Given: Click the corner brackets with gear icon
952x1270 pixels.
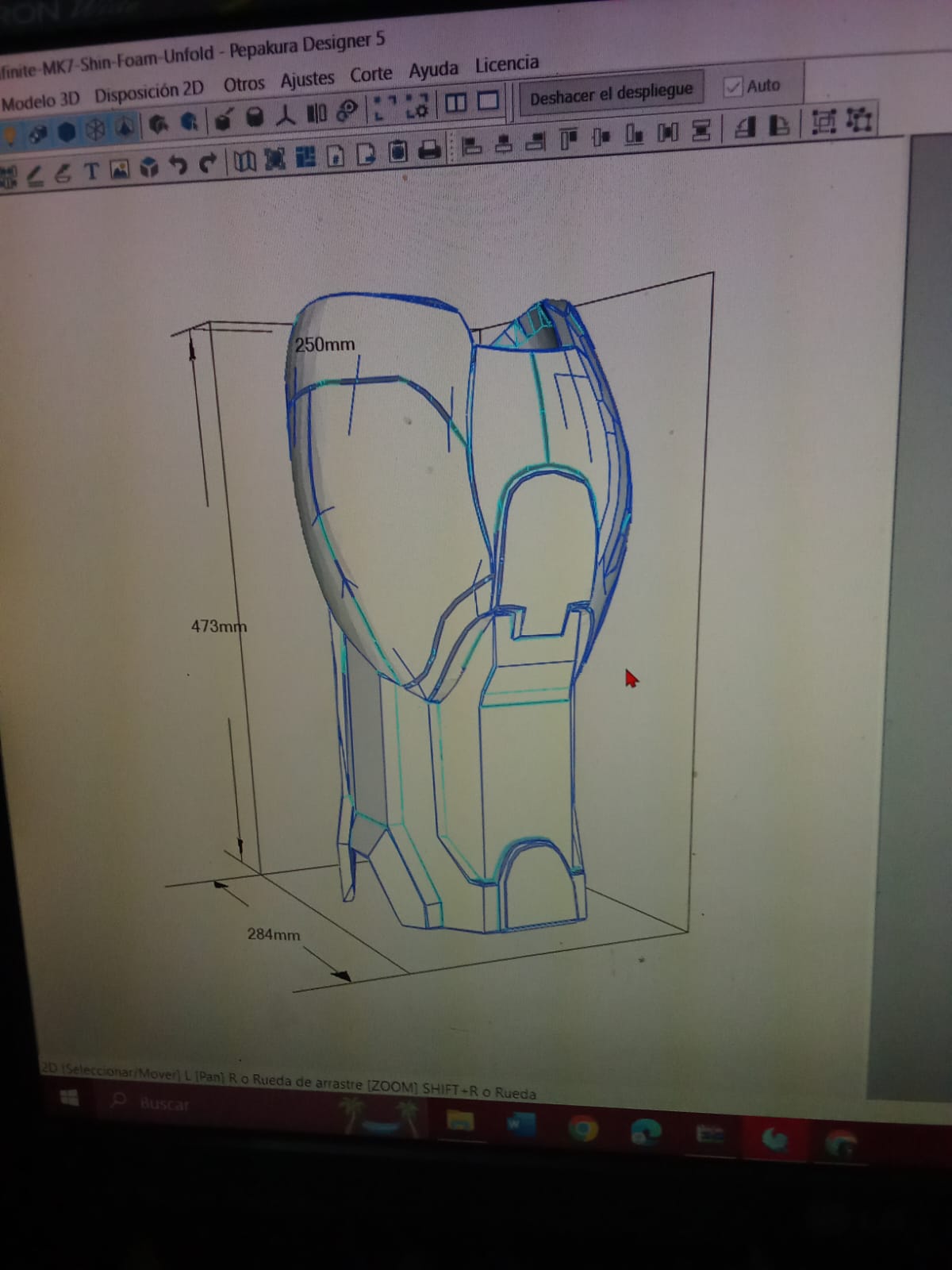Looking at the screenshot, I should click(x=416, y=105).
